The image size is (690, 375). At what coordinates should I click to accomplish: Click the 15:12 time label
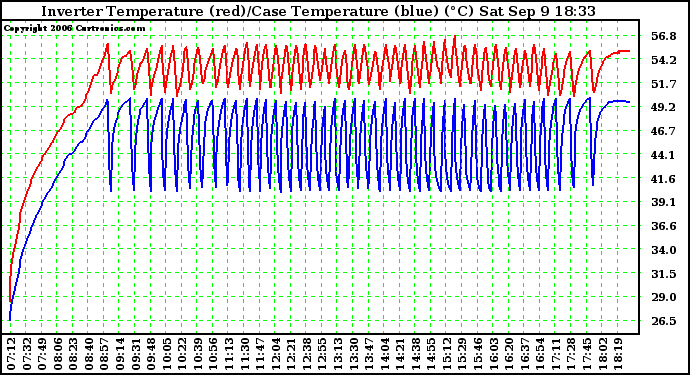(447, 354)
